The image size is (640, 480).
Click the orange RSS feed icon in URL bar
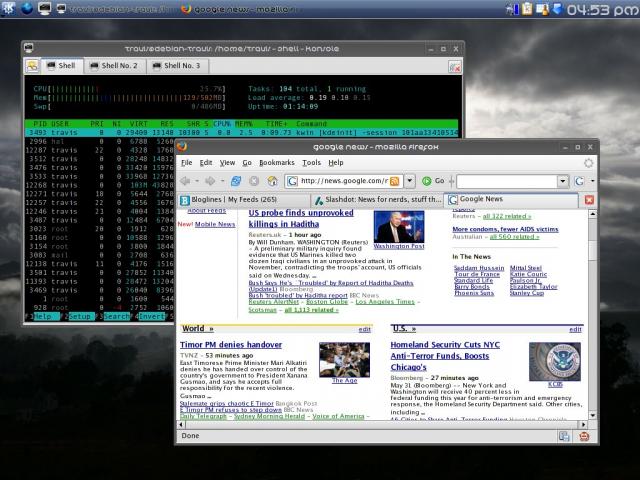click(395, 181)
